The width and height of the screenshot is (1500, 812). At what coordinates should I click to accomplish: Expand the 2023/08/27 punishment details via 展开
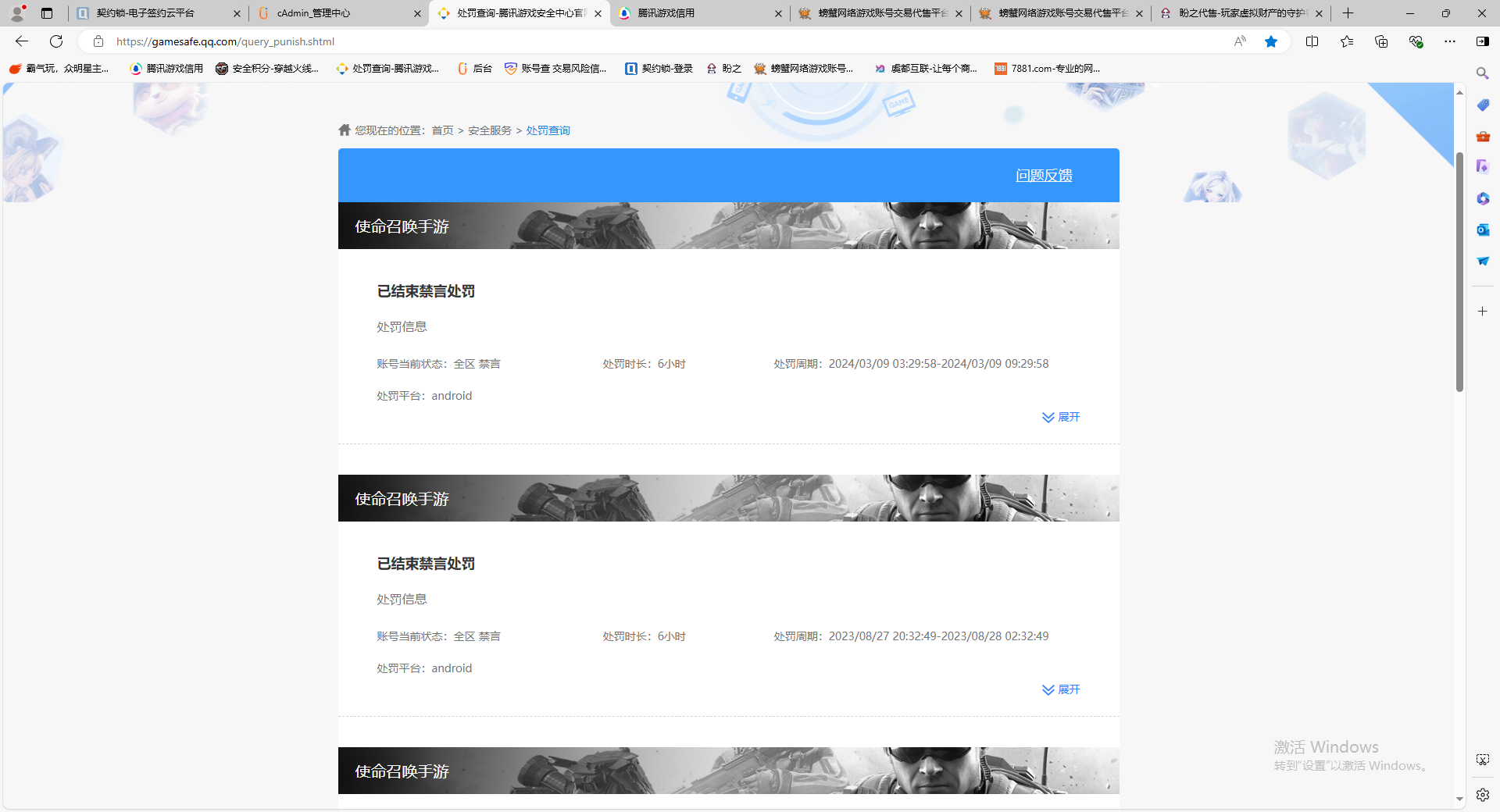1060,689
